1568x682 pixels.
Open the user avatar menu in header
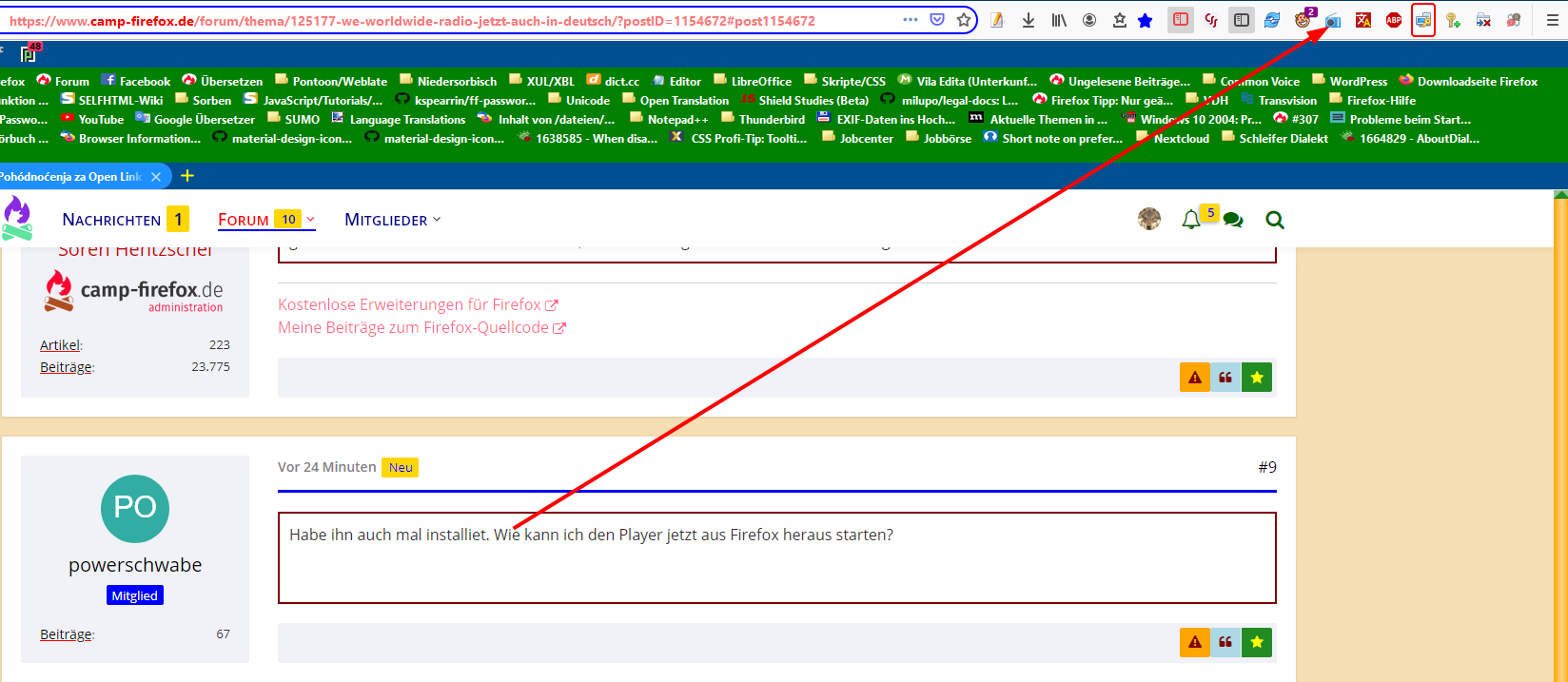tap(1149, 220)
